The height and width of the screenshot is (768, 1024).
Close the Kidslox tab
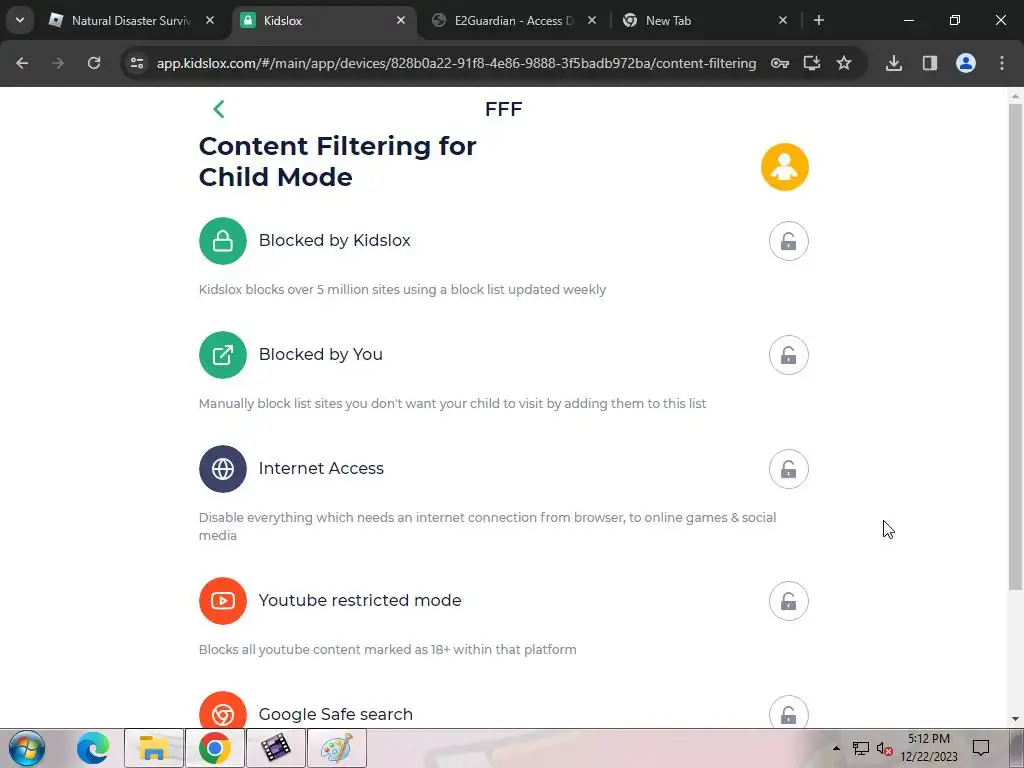click(401, 20)
